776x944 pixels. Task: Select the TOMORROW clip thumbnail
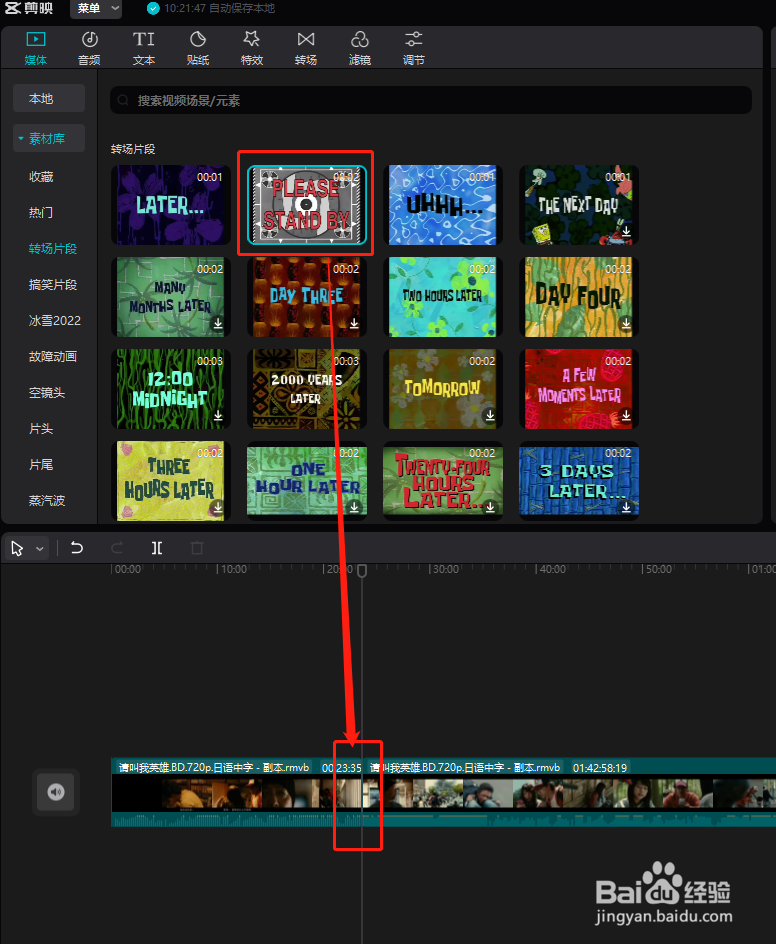point(442,389)
